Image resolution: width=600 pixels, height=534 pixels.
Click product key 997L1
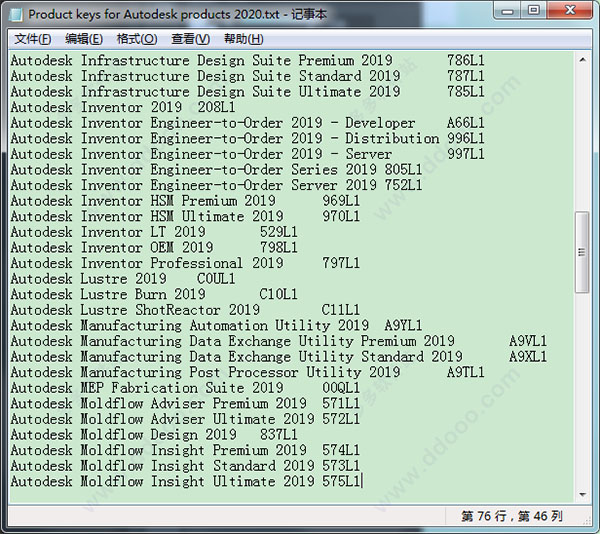tap(466, 154)
